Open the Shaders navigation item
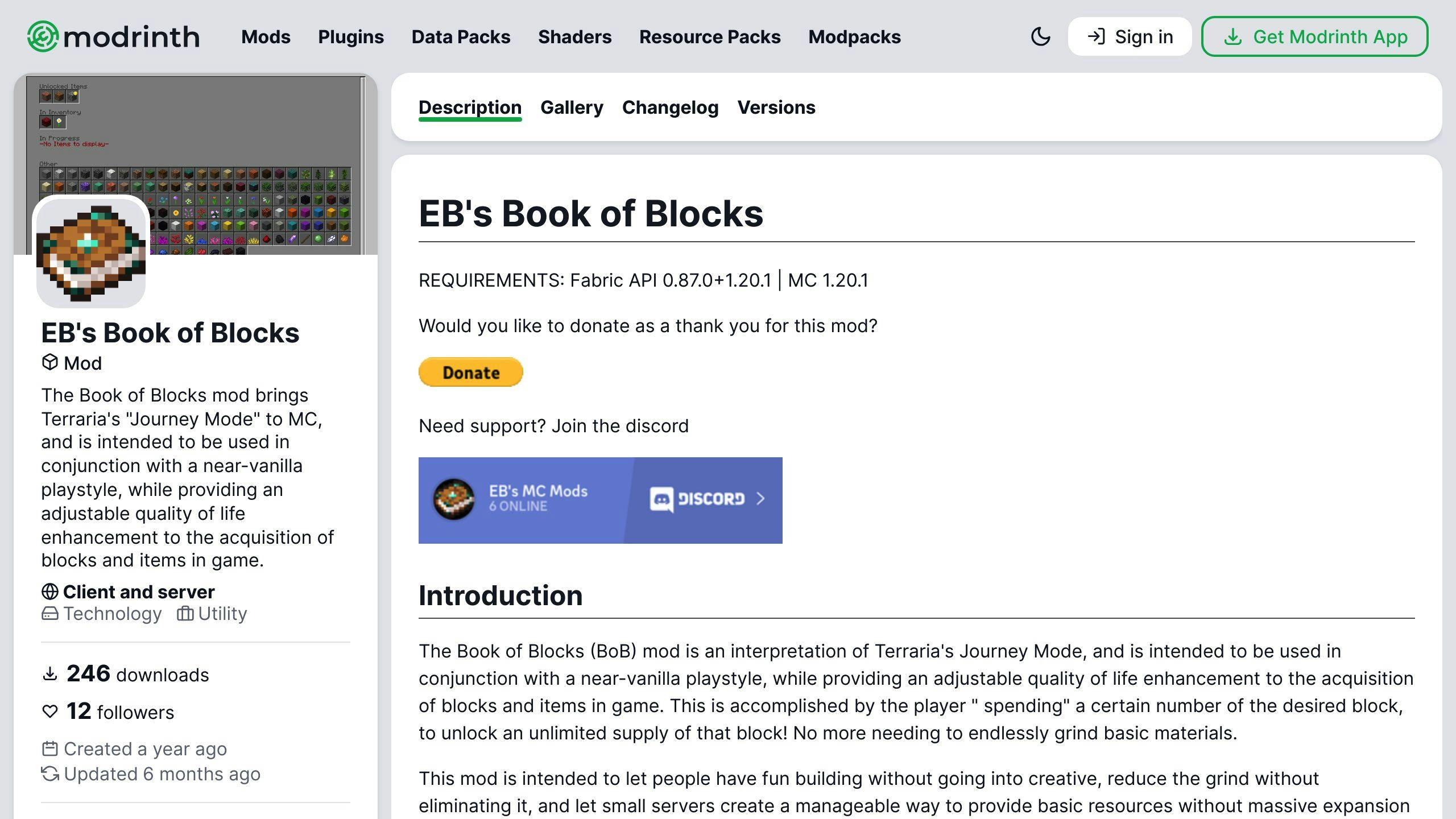This screenshot has height=819, width=1456. coord(574,36)
